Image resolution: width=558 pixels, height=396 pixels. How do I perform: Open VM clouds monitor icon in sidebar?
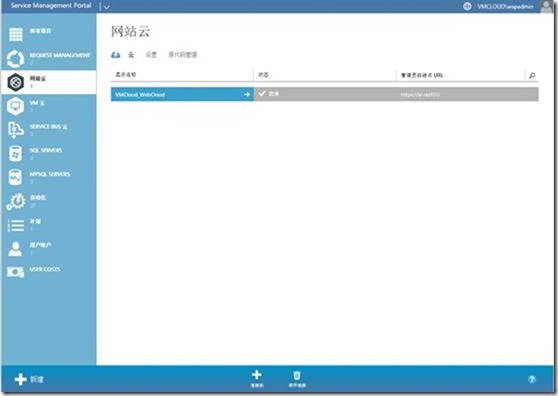(x=16, y=106)
